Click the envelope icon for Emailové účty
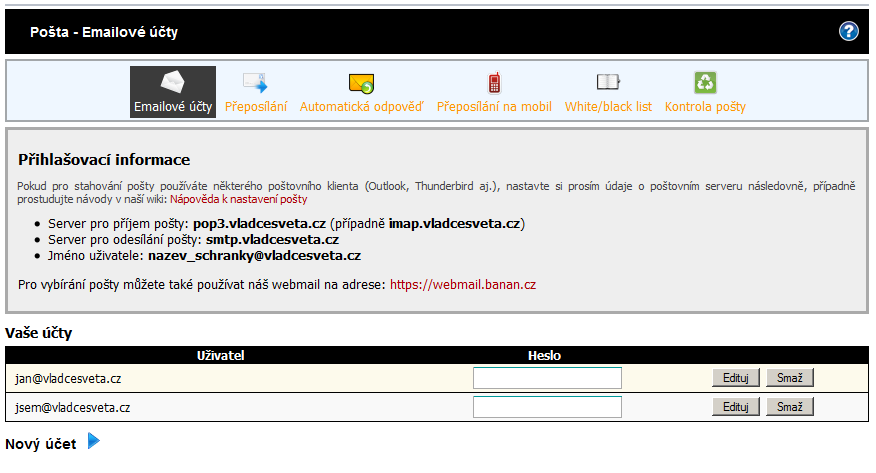The height and width of the screenshot is (473, 876). tap(173, 83)
